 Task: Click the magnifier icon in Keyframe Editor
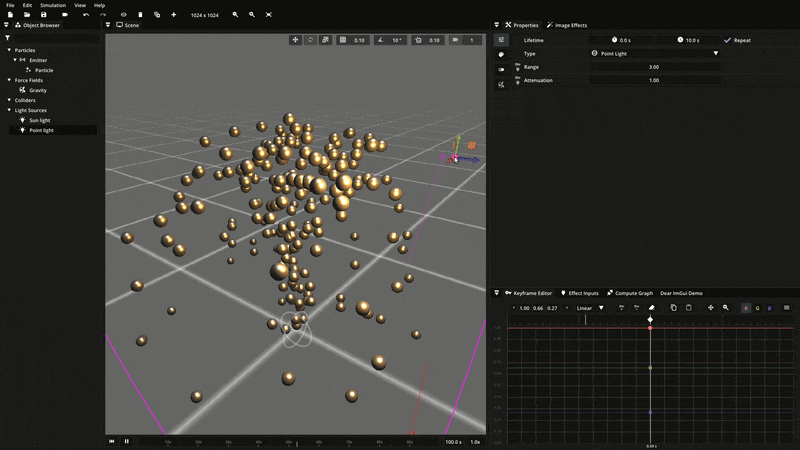point(726,308)
